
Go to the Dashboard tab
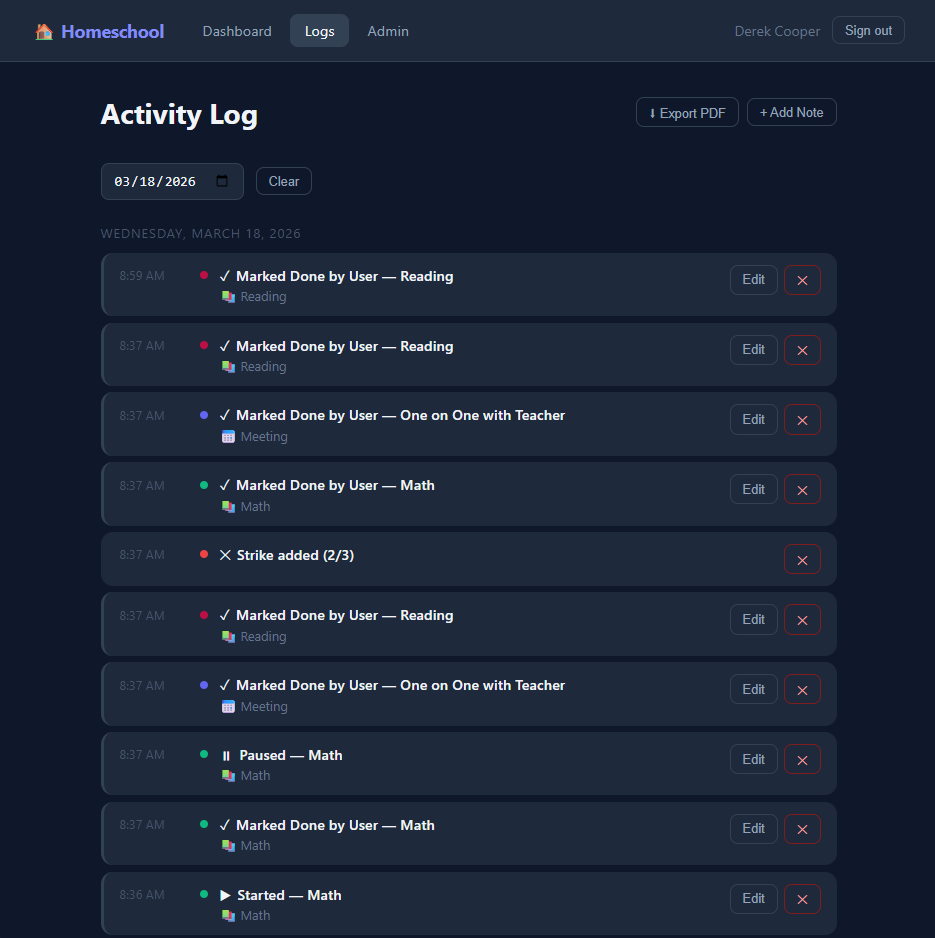(x=237, y=31)
